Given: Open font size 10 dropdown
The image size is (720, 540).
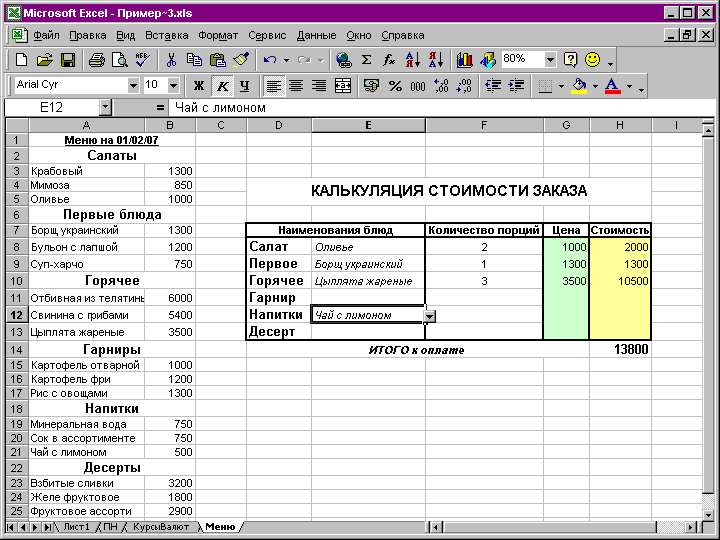Looking at the screenshot, I should tap(173, 85).
